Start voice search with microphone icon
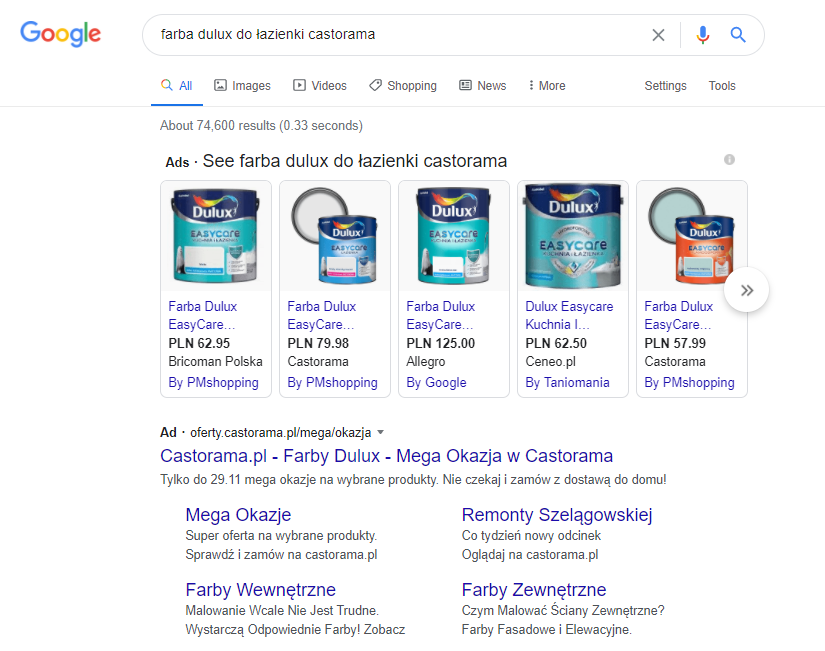This screenshot has width=825, height=651. point(703,35)
